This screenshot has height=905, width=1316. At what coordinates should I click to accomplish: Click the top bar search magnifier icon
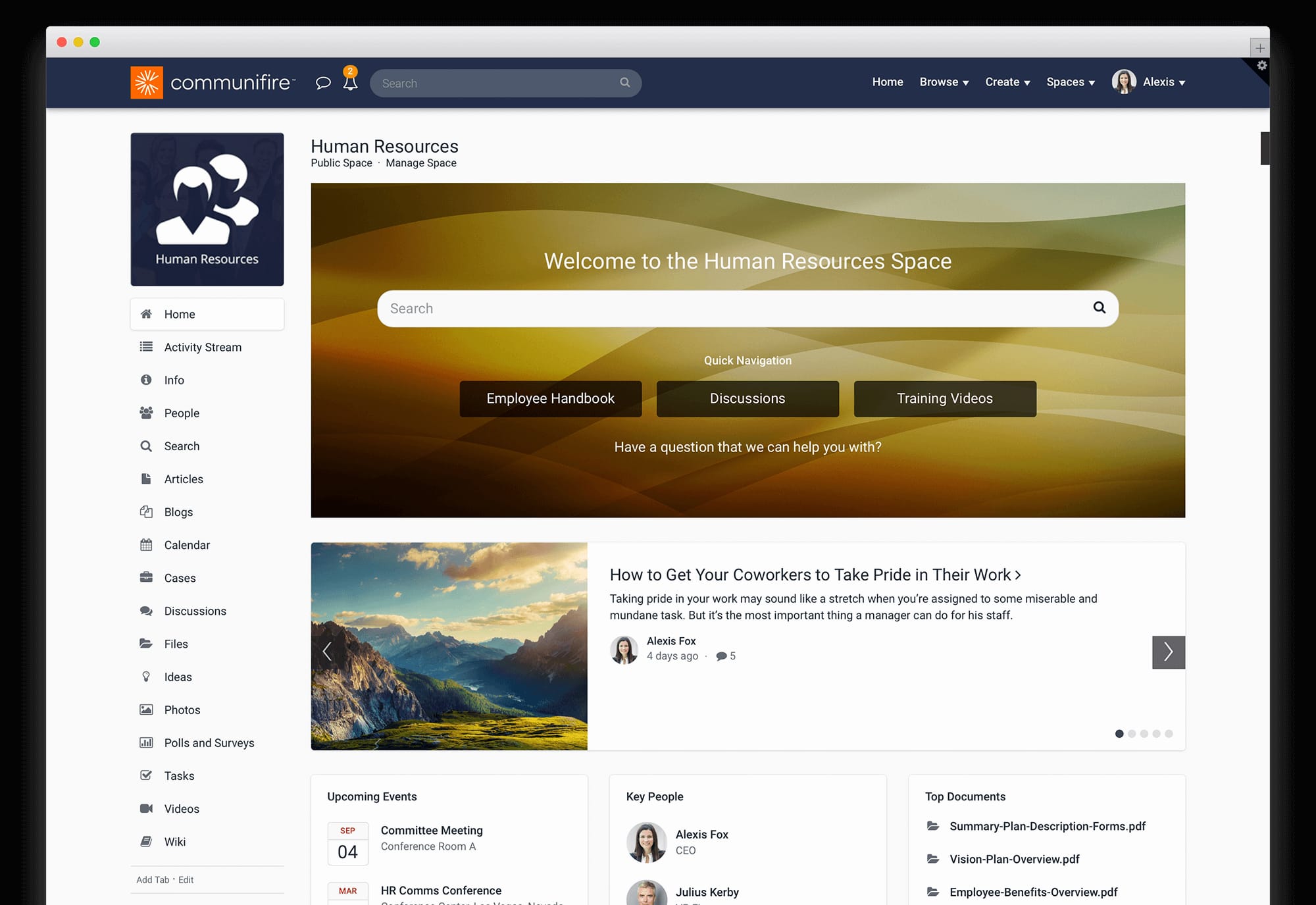pos(625,82)
